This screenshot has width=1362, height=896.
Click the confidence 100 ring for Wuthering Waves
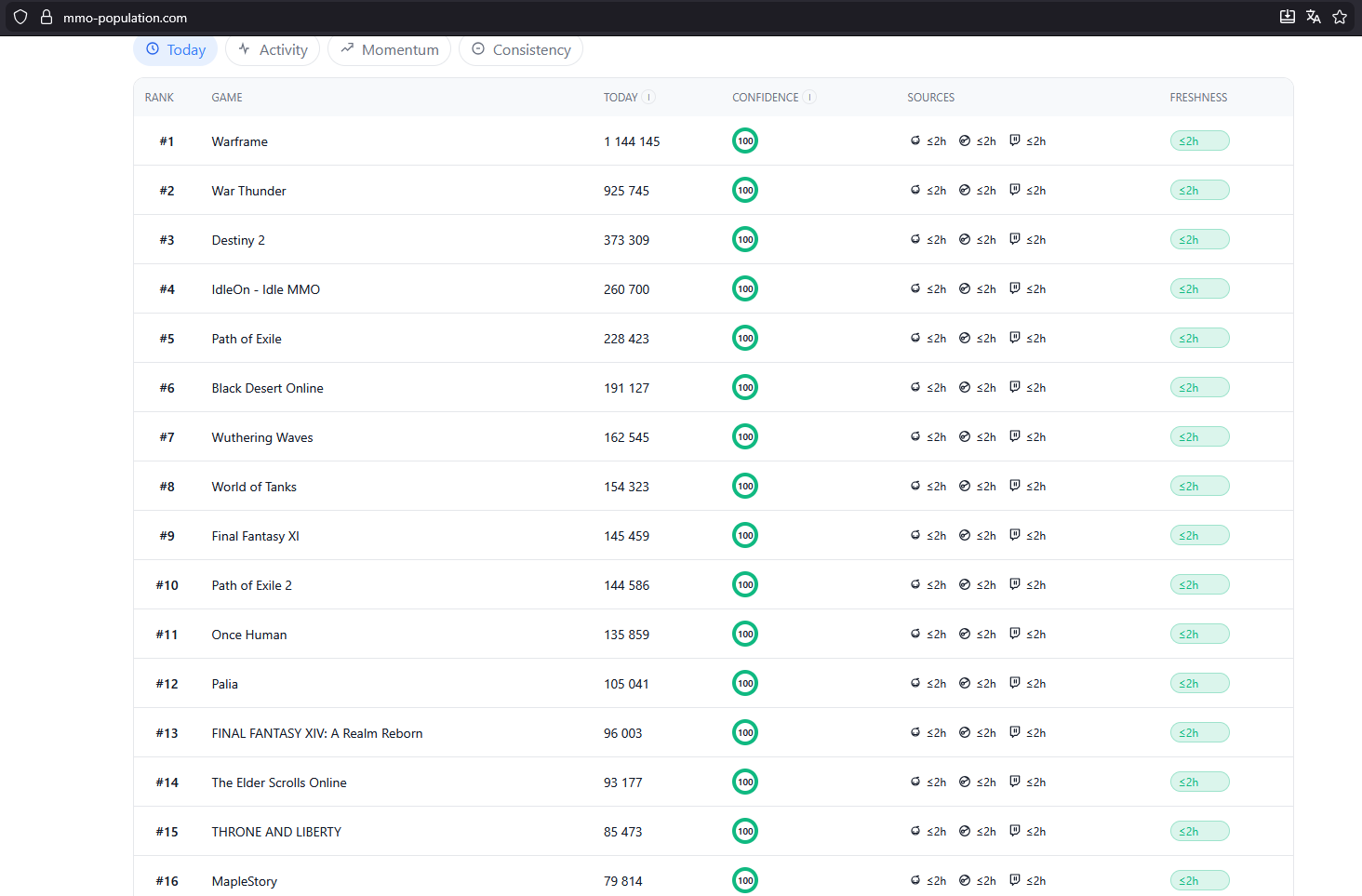(745, 436)
